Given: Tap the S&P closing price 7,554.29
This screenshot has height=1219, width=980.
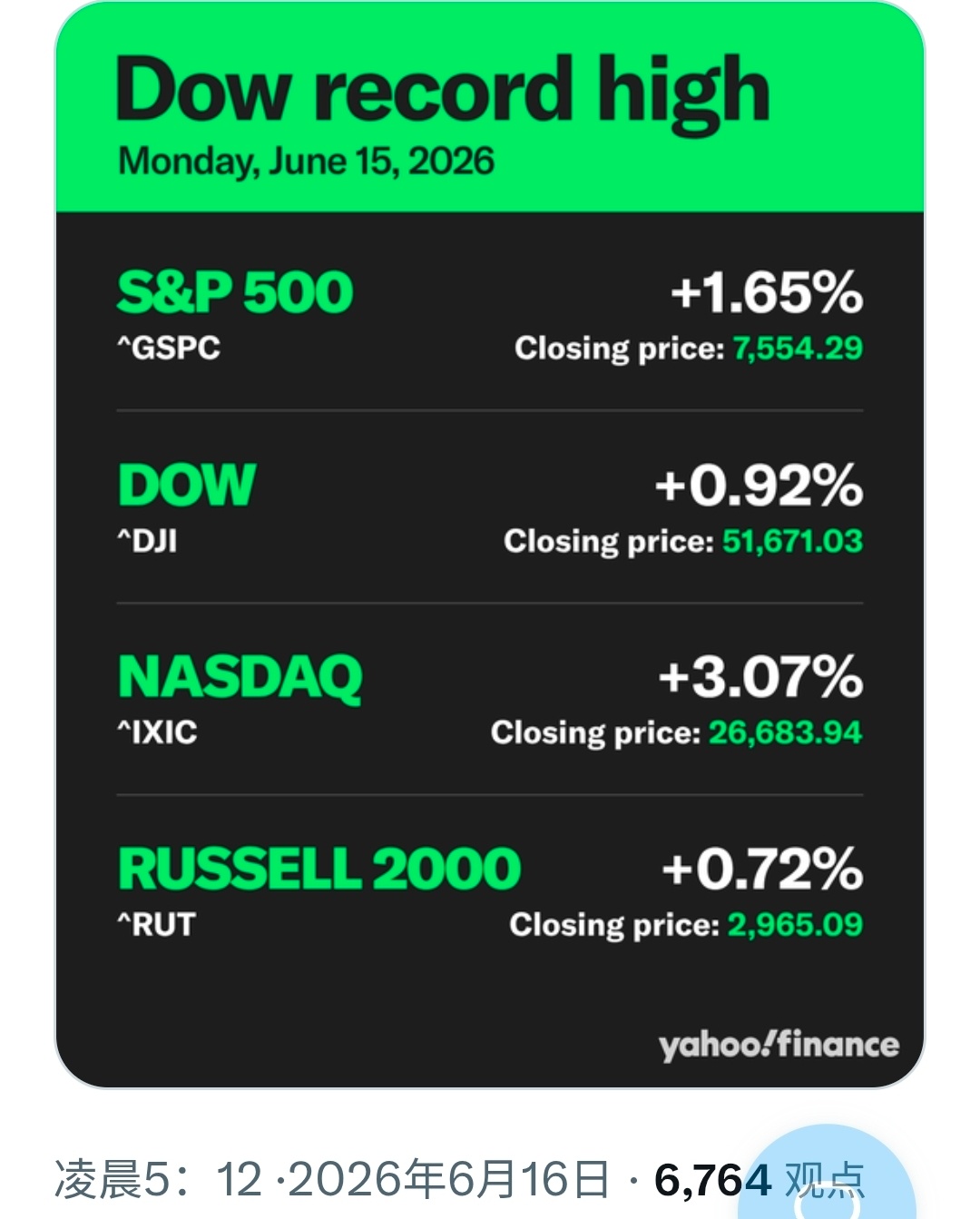Looking at the screenshot, I should (798, 348).
